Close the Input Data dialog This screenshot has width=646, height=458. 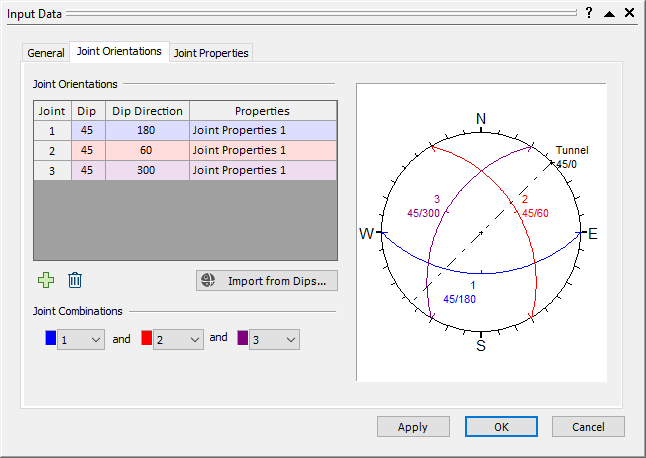point(629,13)
